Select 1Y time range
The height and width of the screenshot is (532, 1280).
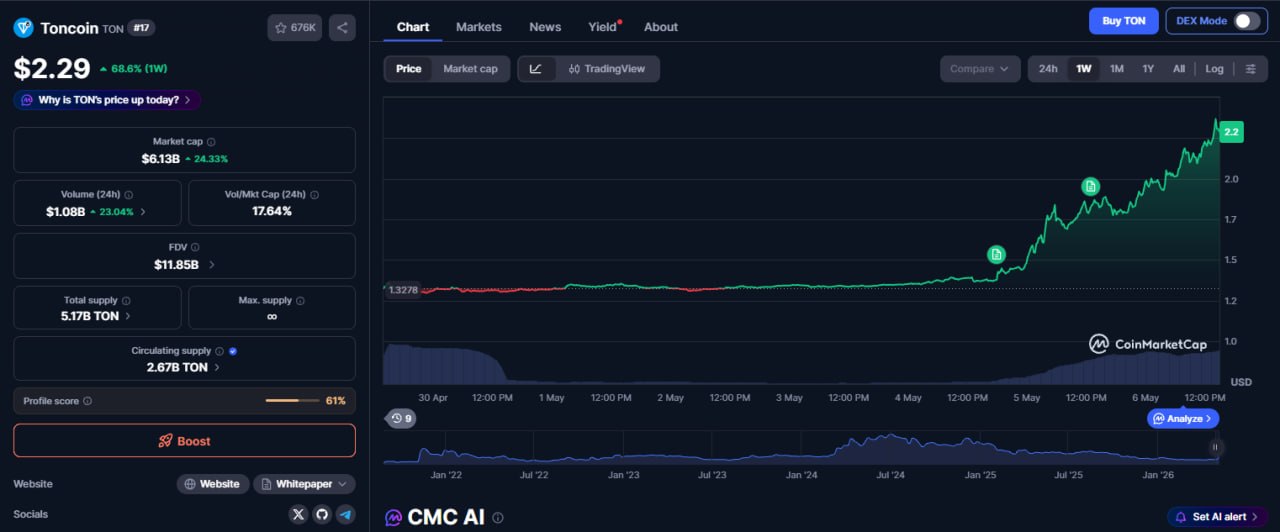1148,69
